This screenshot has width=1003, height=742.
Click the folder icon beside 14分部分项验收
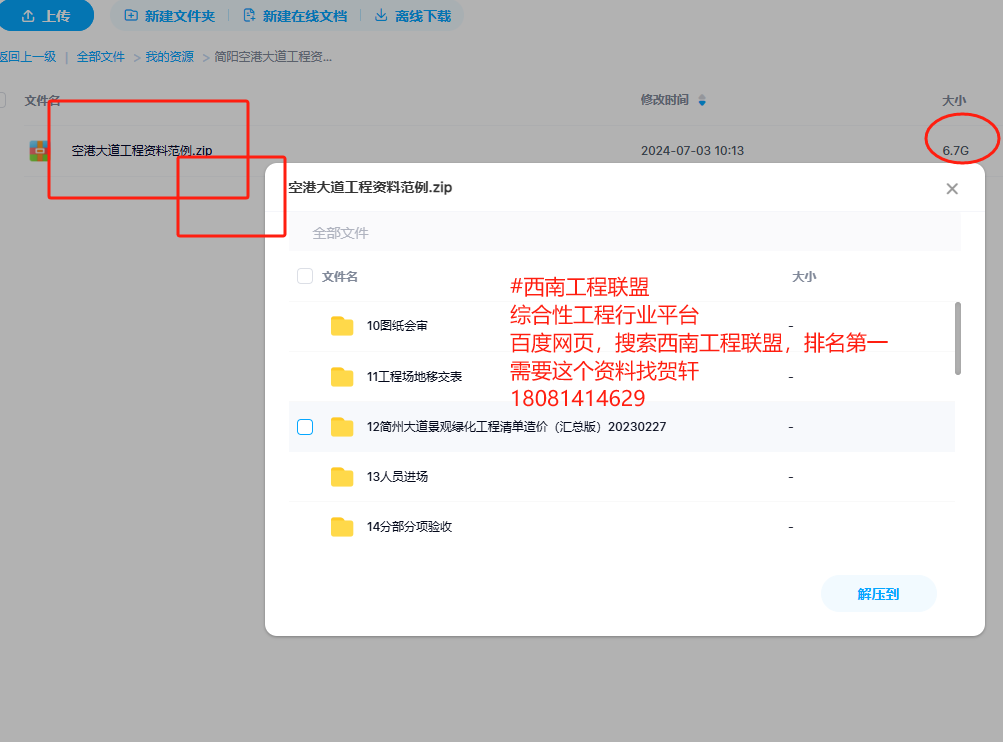341,526
